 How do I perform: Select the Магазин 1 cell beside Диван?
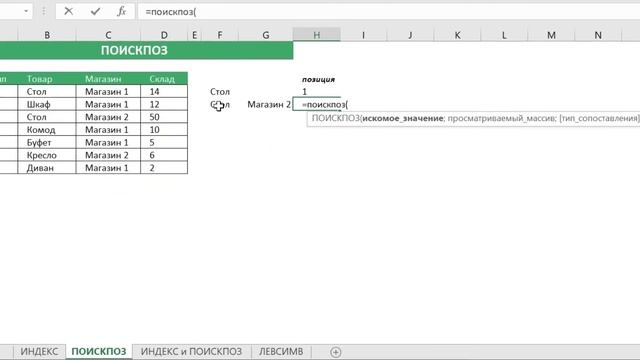tap(108, 168)
